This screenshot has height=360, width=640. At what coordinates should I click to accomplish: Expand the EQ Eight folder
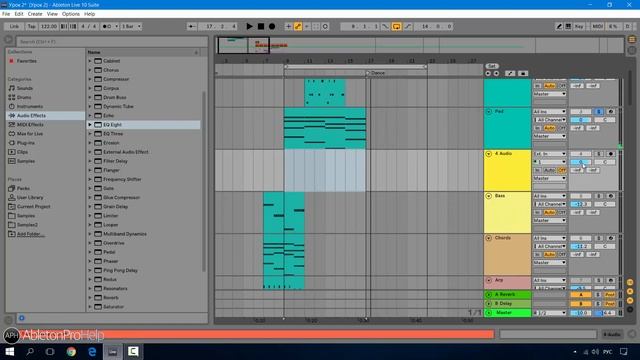(x=90, y=124)
